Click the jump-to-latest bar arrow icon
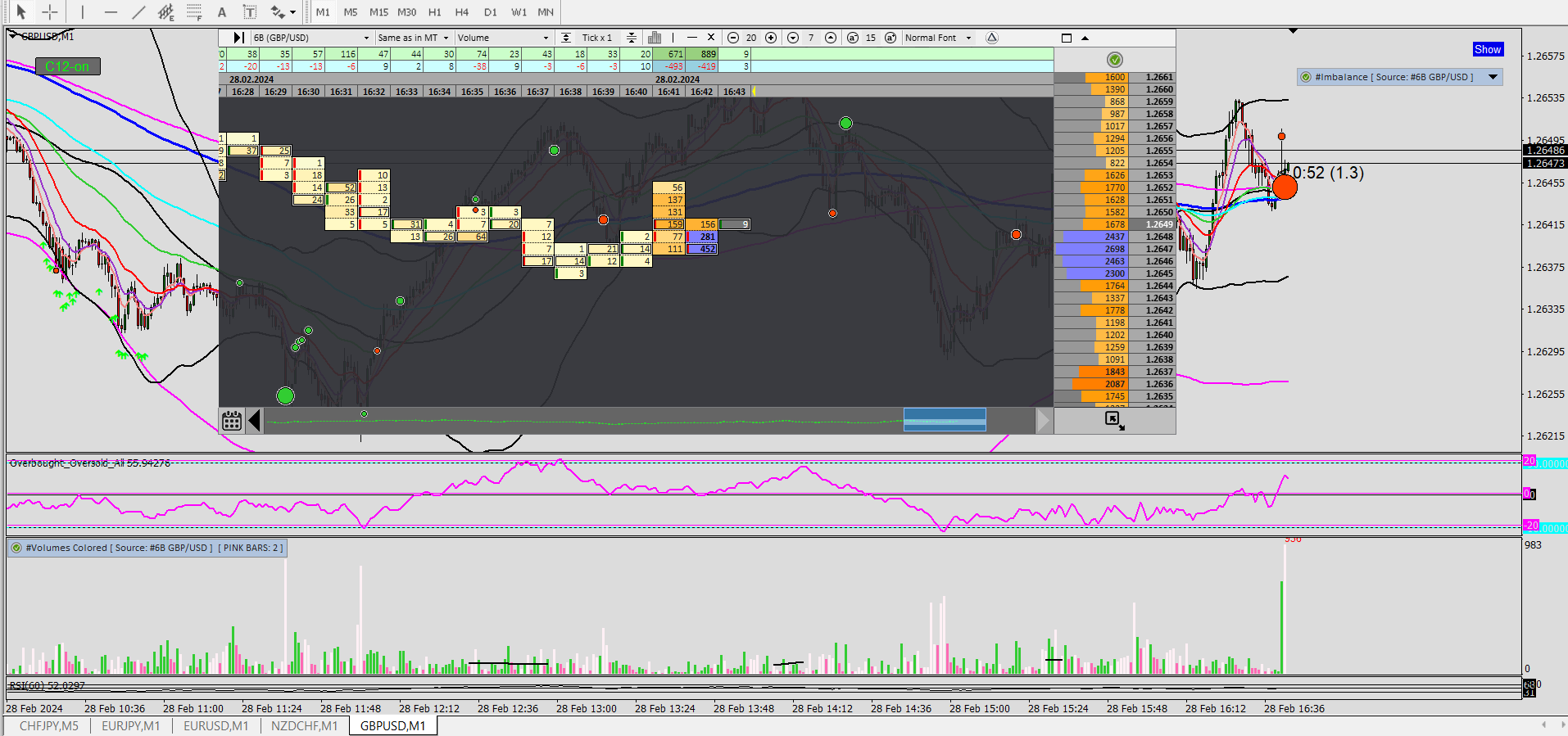Image resolution: width=1568 pixels, height=736 pixels. (238, 38)
